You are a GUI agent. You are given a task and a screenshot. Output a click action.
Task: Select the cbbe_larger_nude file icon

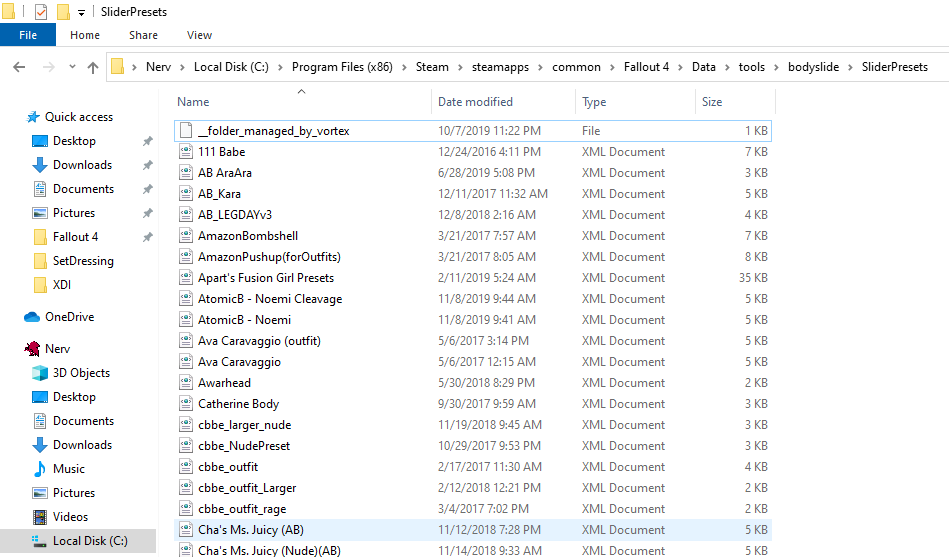[186, 424]
